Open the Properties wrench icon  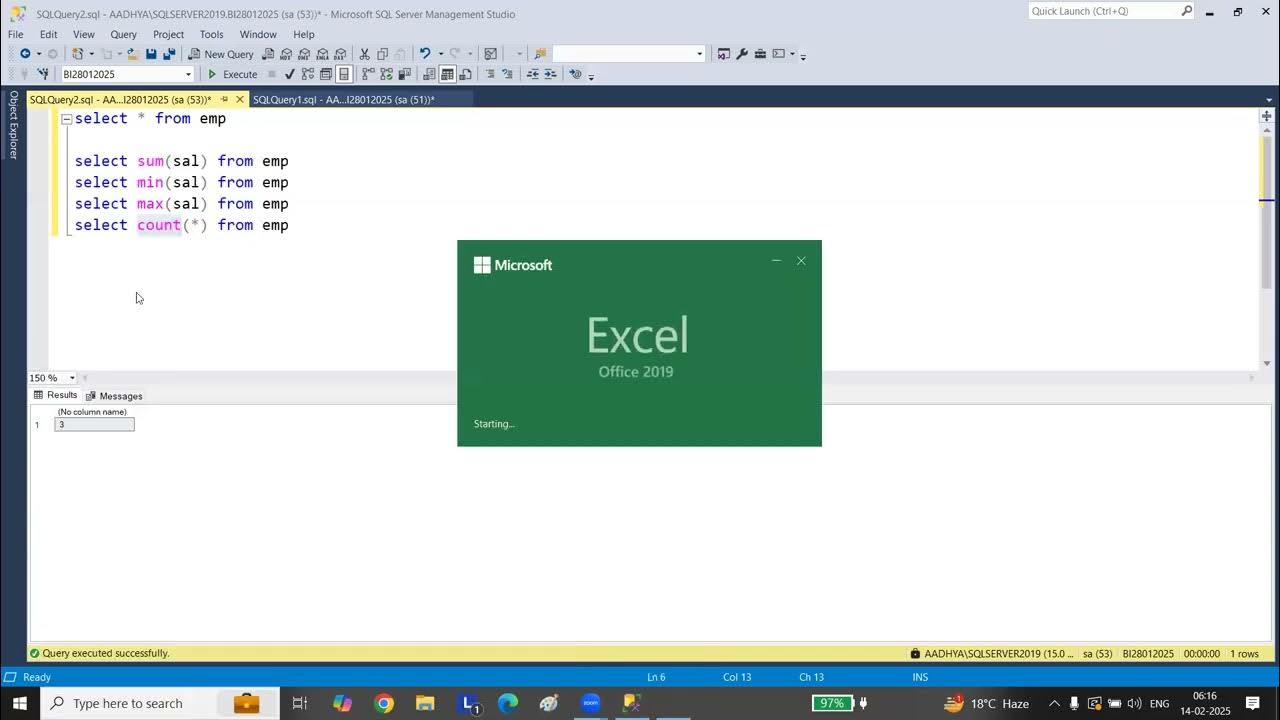[742, 54]
